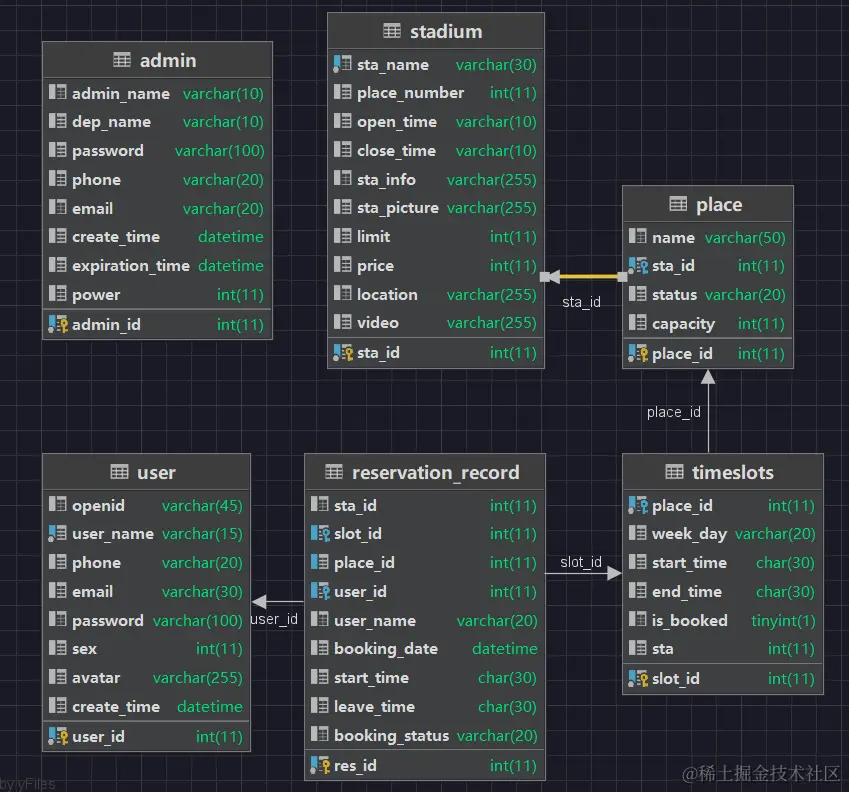Screen dimensions: 849x792
Task: Select the varchar(100) type of admin password
Action: pyautogui.click(x=219, y=150)
